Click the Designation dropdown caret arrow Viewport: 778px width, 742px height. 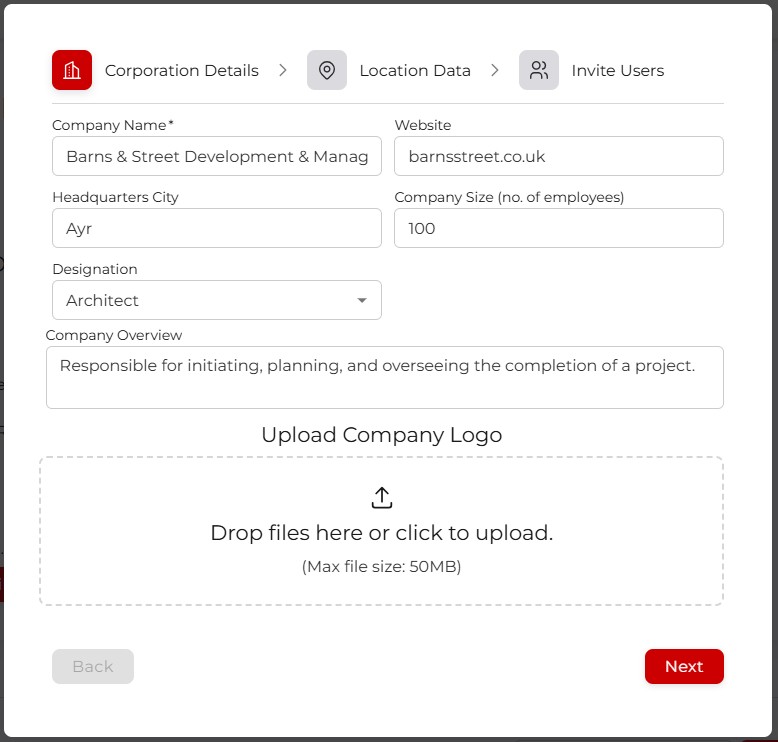(362, 300)
